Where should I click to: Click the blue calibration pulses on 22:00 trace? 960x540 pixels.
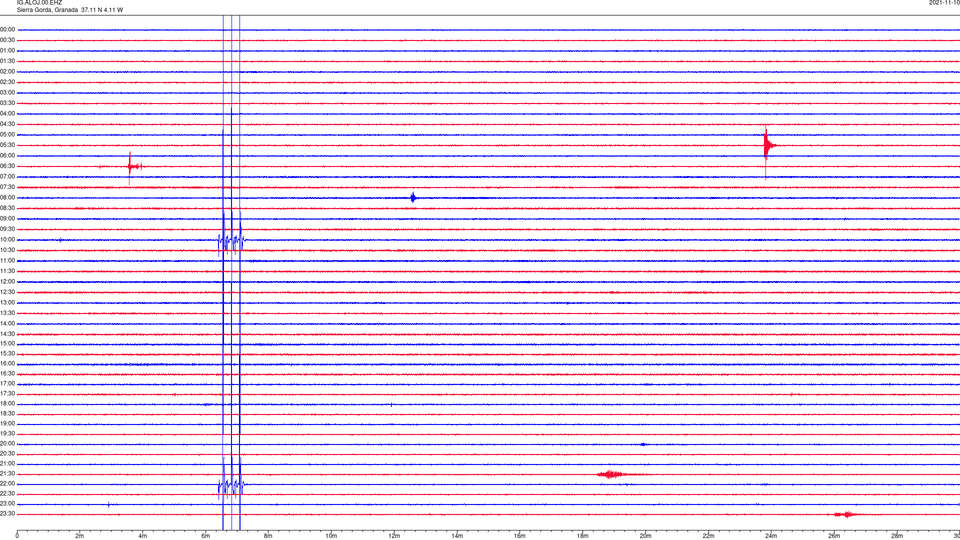(231, 484)
